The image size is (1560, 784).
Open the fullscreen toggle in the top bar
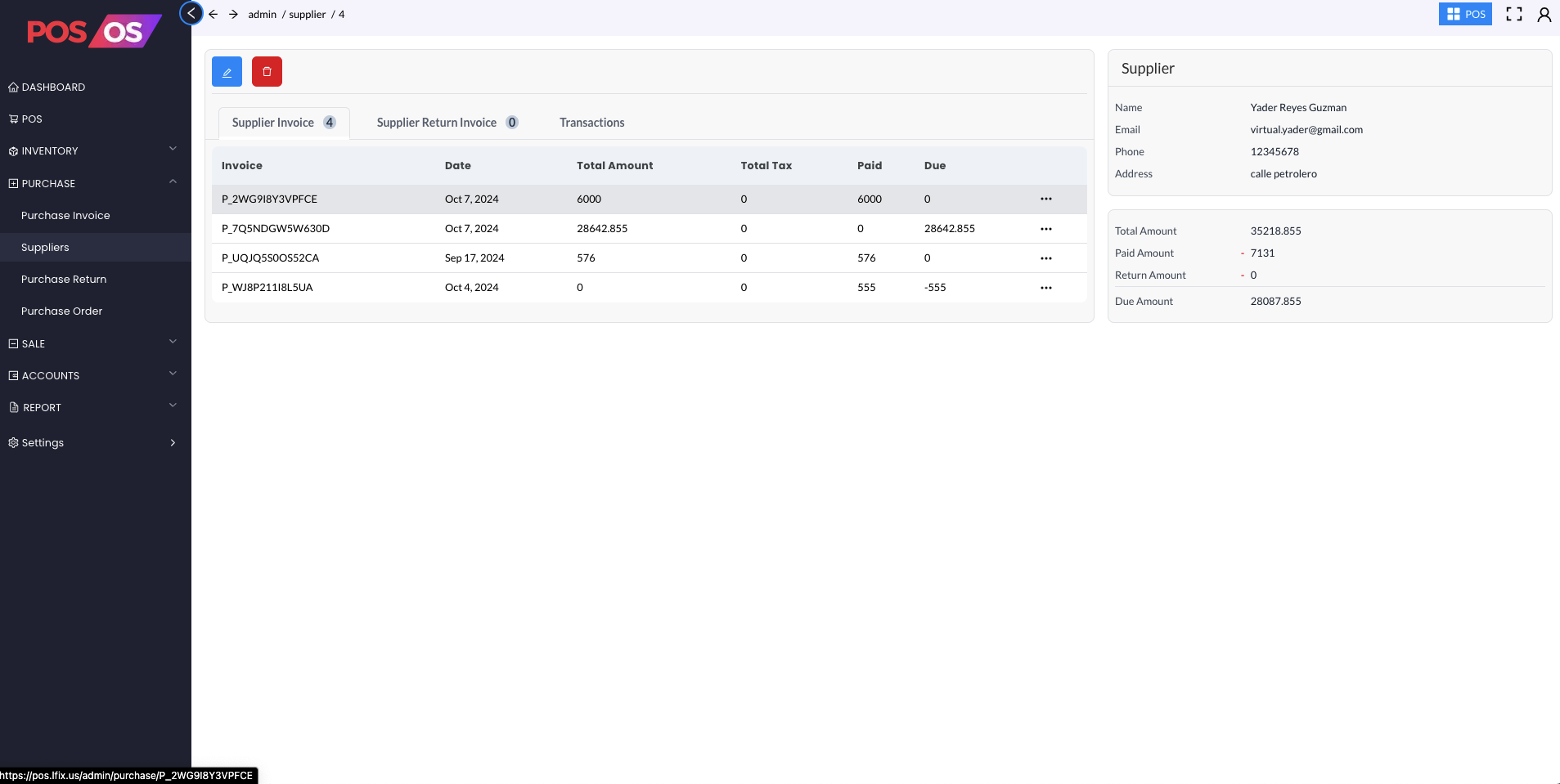coord(1513,14)
